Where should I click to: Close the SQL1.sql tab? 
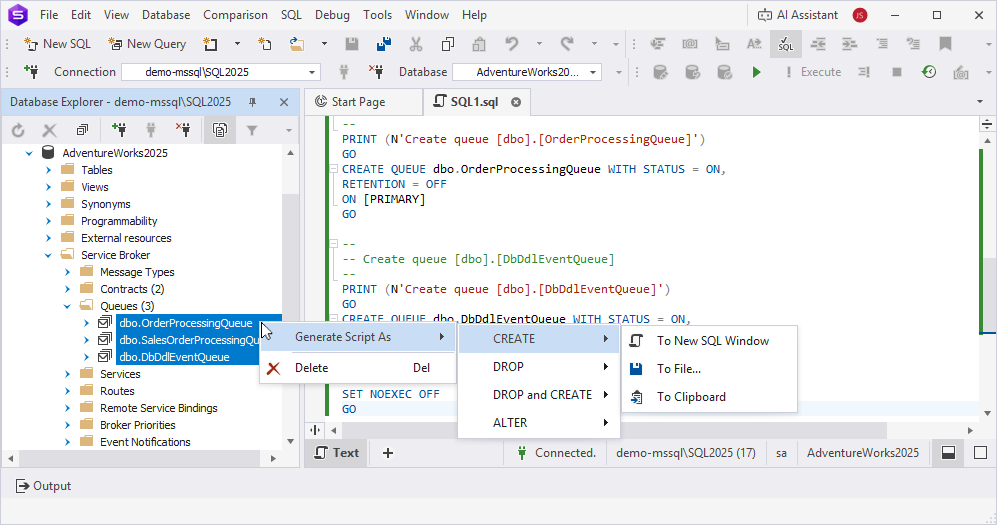coord(516,102)
